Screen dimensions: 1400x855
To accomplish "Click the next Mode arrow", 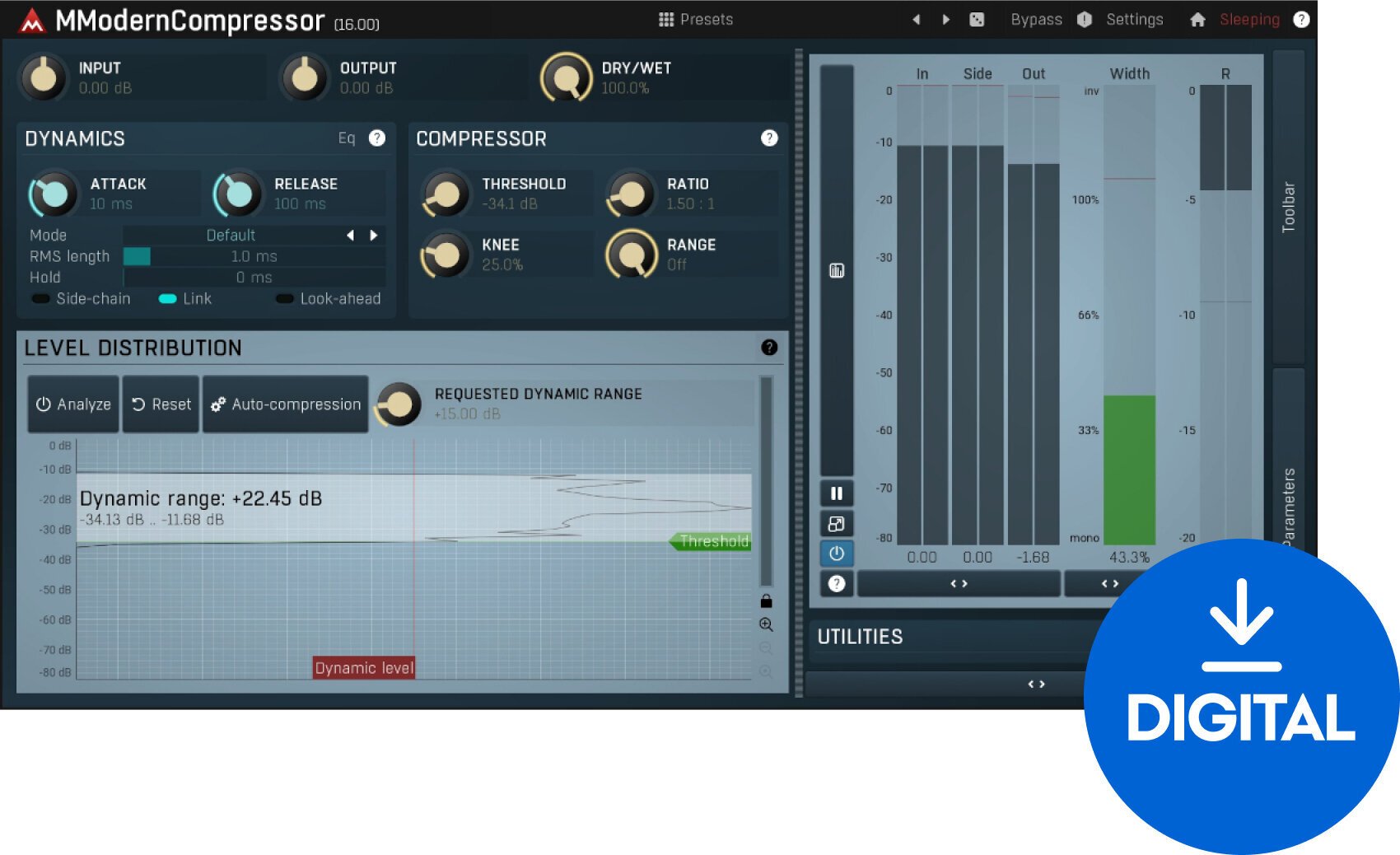I will [375, 235].
